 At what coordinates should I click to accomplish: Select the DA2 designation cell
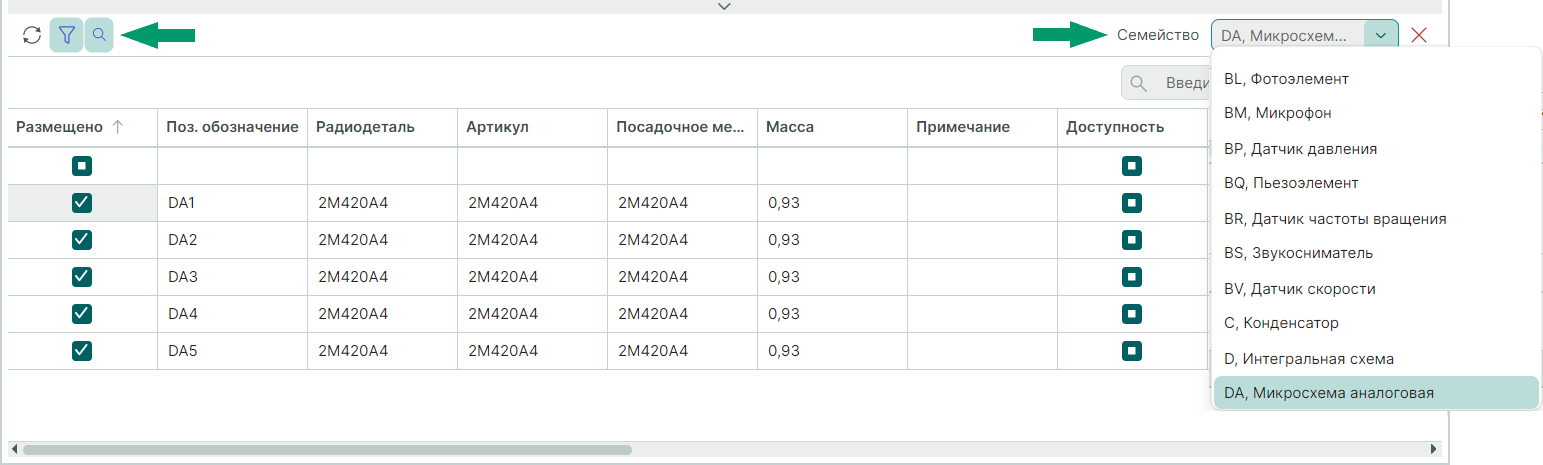232,240
